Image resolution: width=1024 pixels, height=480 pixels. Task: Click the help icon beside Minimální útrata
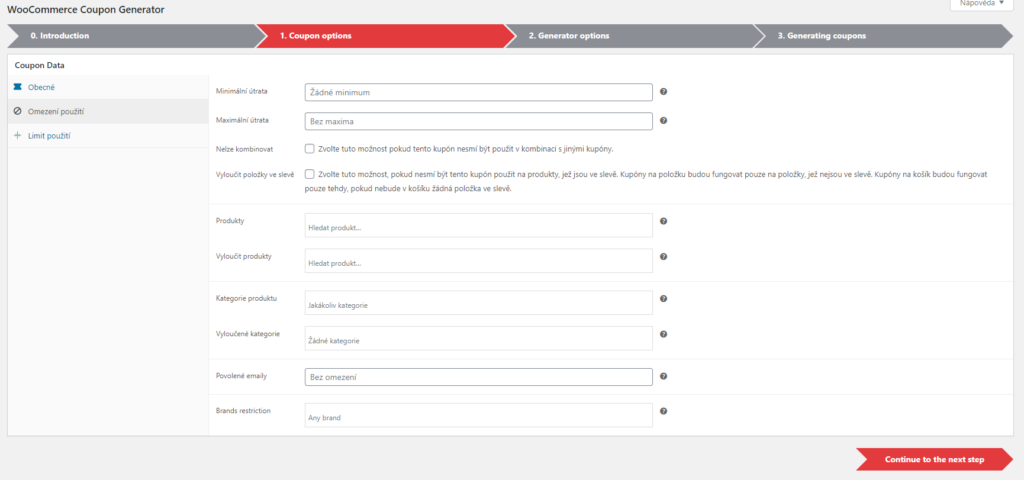(x=664, y=91)
